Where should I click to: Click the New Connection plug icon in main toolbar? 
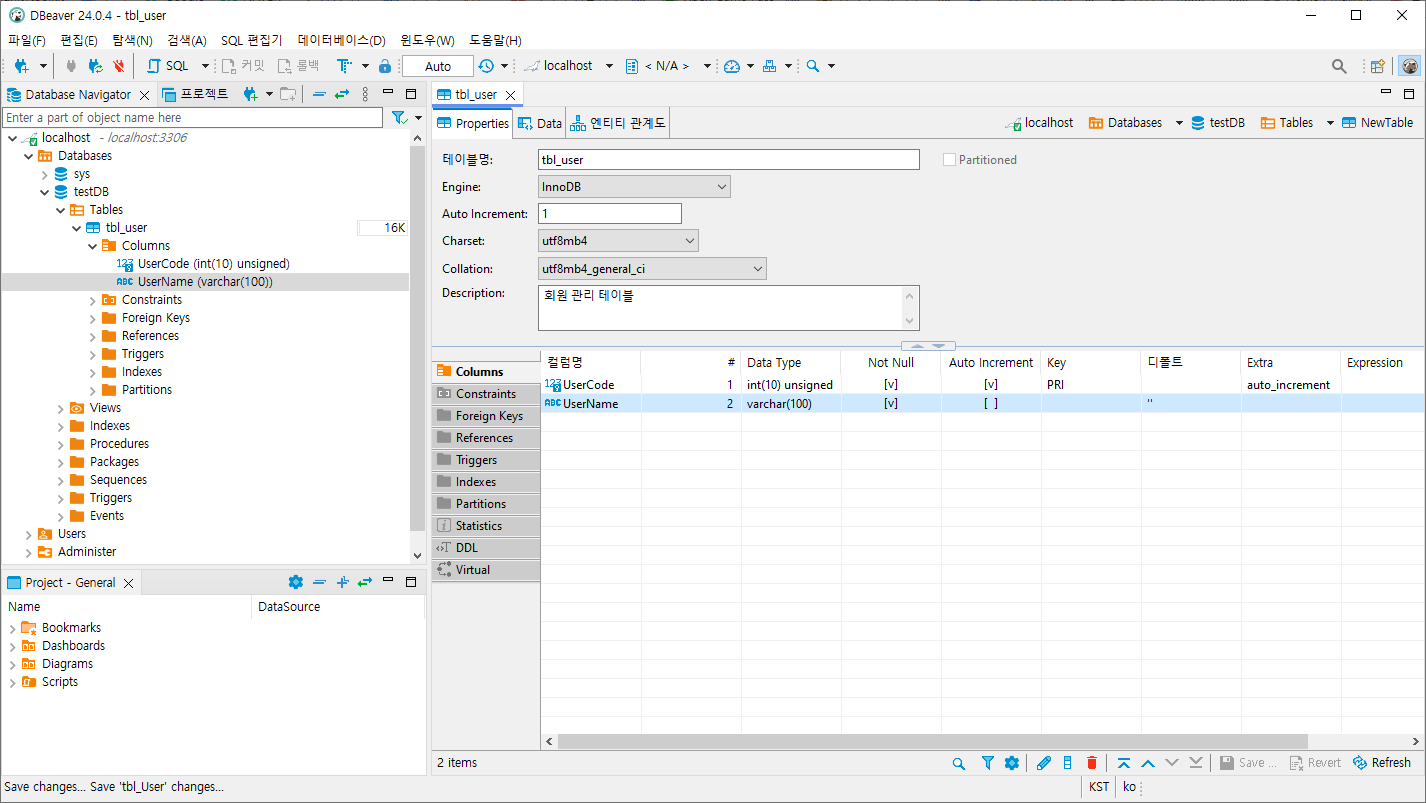point(22,66)
